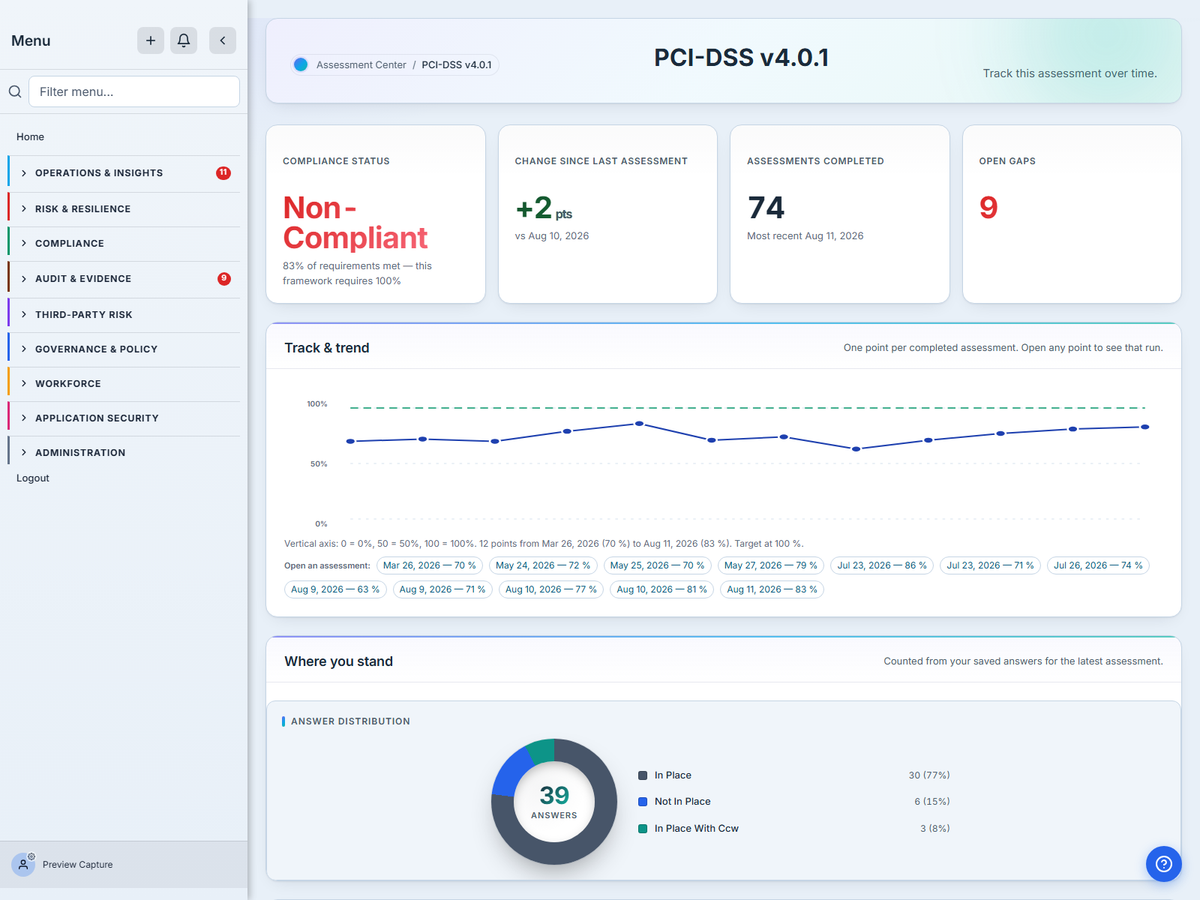Open the Assessment Center breadcrumb link
This screenshot has width=1200, height=900.
pyautogui.click(x=361, y=65)
